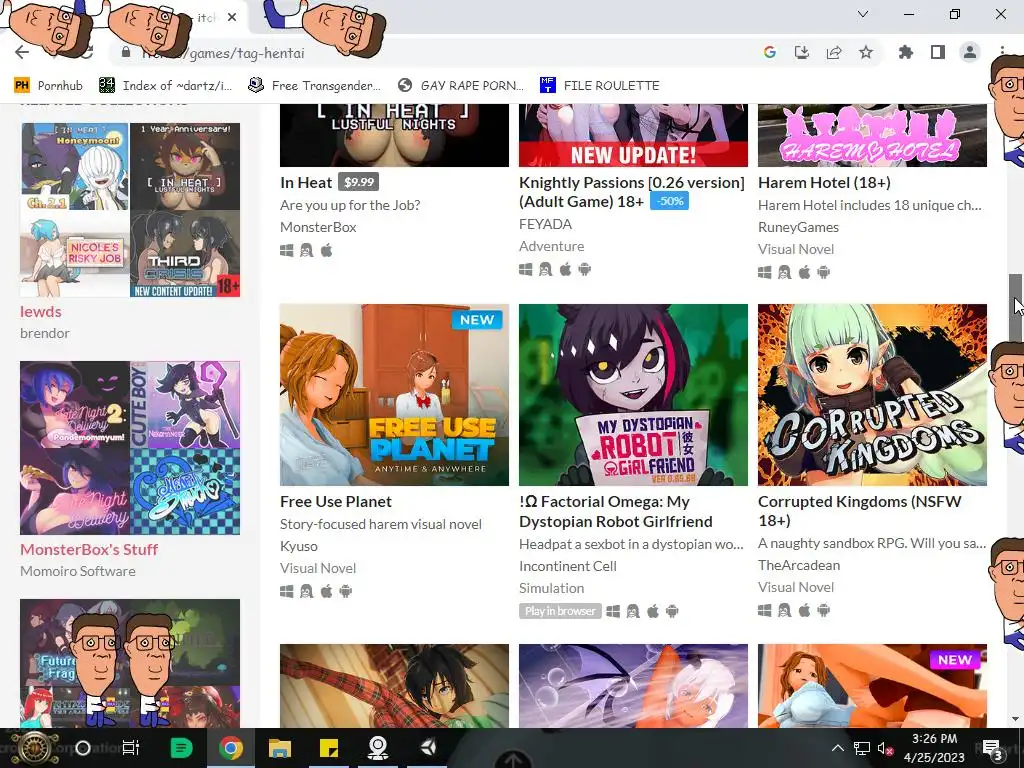This screenshot has height=768, width=1024.
Task: Open the 'Index of ~dartz' bookmark
Action: pyautogui.click(x=165, y=86)
